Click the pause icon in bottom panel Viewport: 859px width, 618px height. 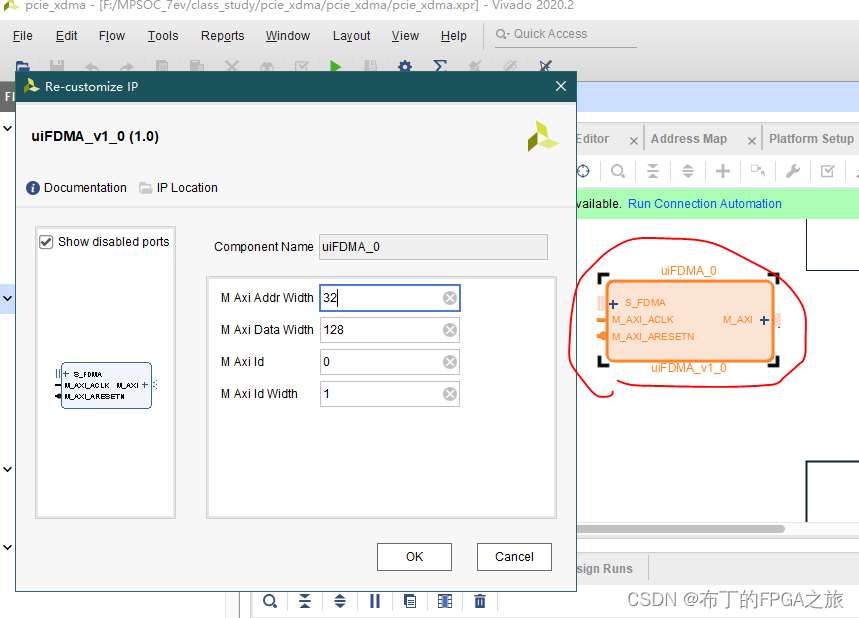point(375,602)
